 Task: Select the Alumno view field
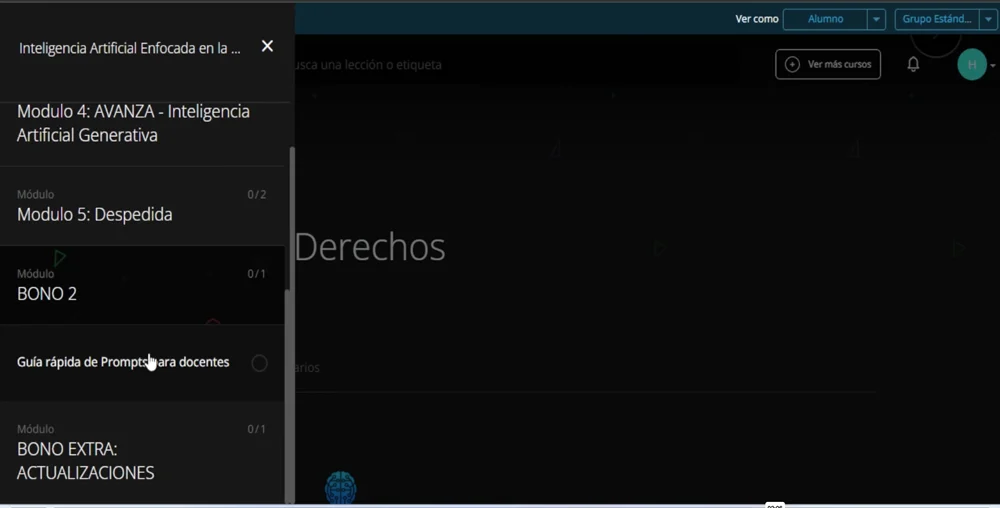tap(825, 19)
